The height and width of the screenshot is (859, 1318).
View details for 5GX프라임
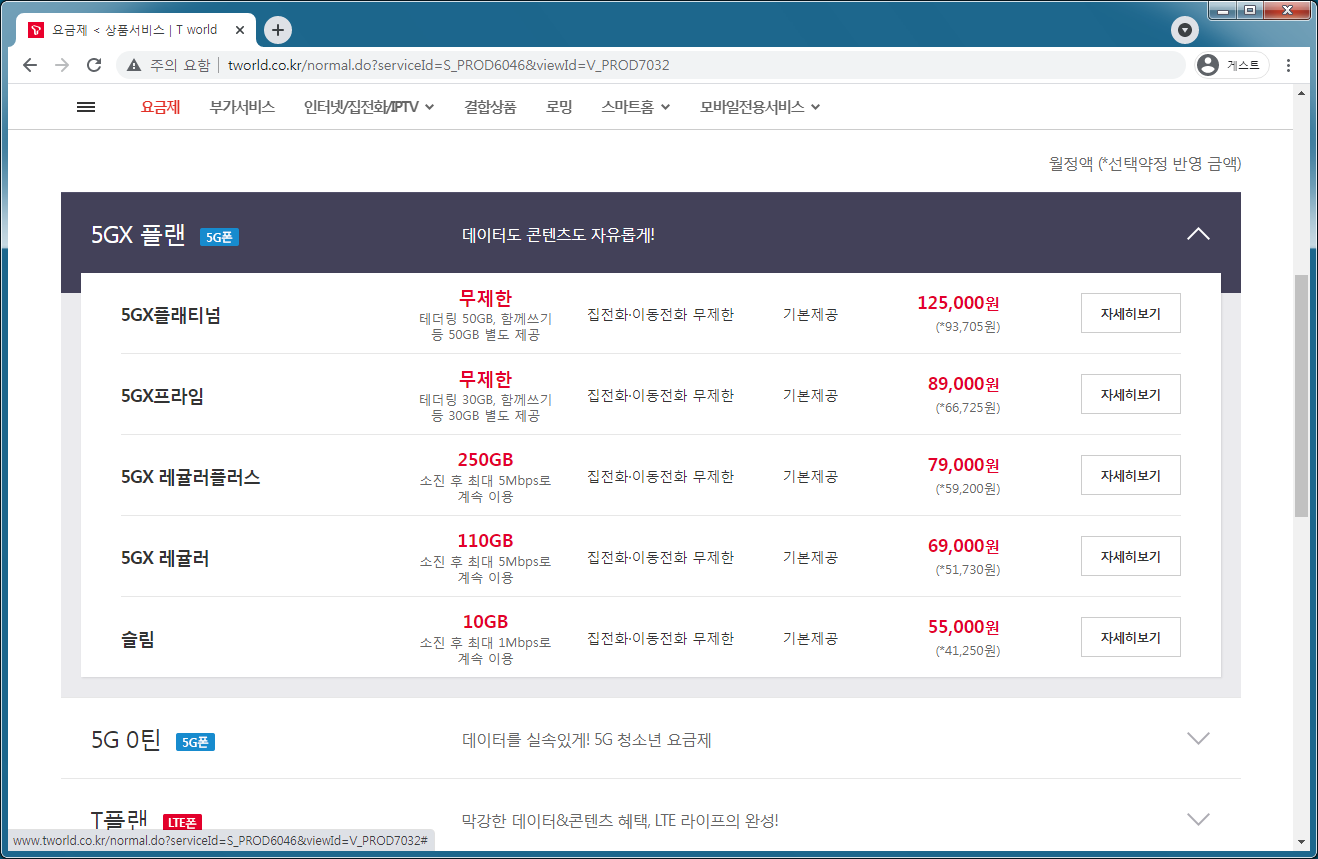[1130, 394]
